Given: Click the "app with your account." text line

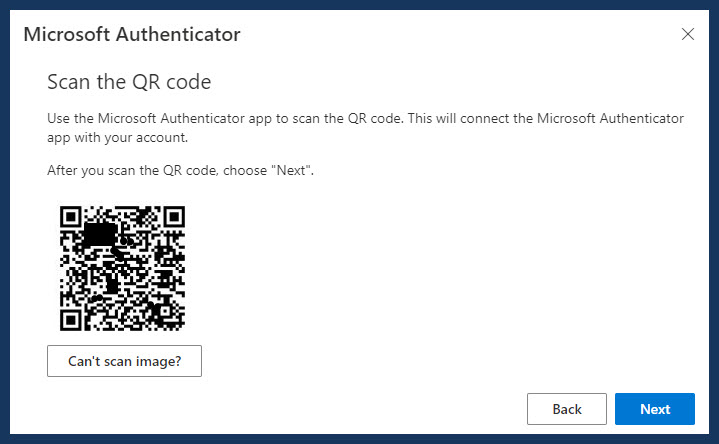Looking at the screenshot, I should point(117,138).
